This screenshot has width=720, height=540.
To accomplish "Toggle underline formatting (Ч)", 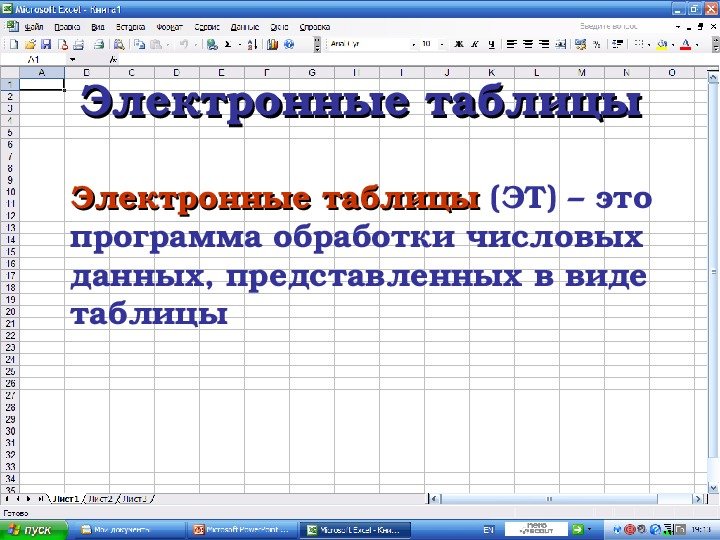I will 491,44.
